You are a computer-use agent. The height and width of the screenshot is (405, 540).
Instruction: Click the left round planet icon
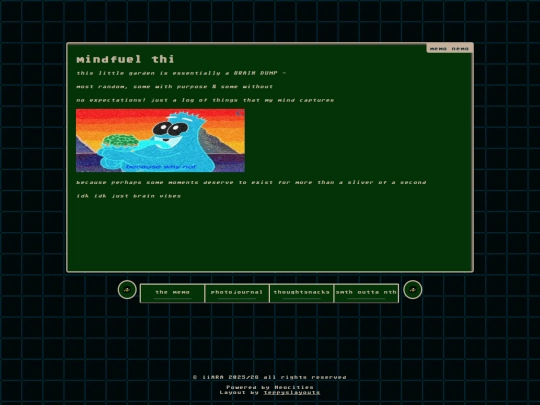127,290
